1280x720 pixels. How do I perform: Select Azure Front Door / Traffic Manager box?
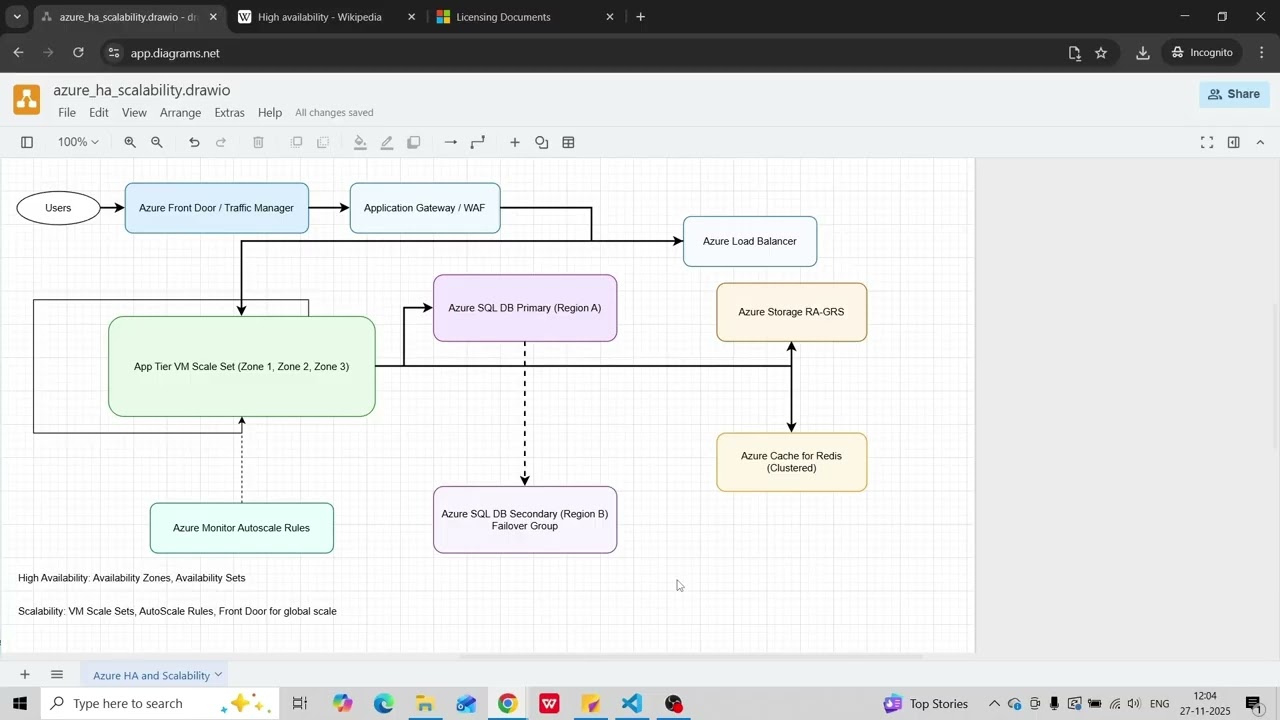217,208
